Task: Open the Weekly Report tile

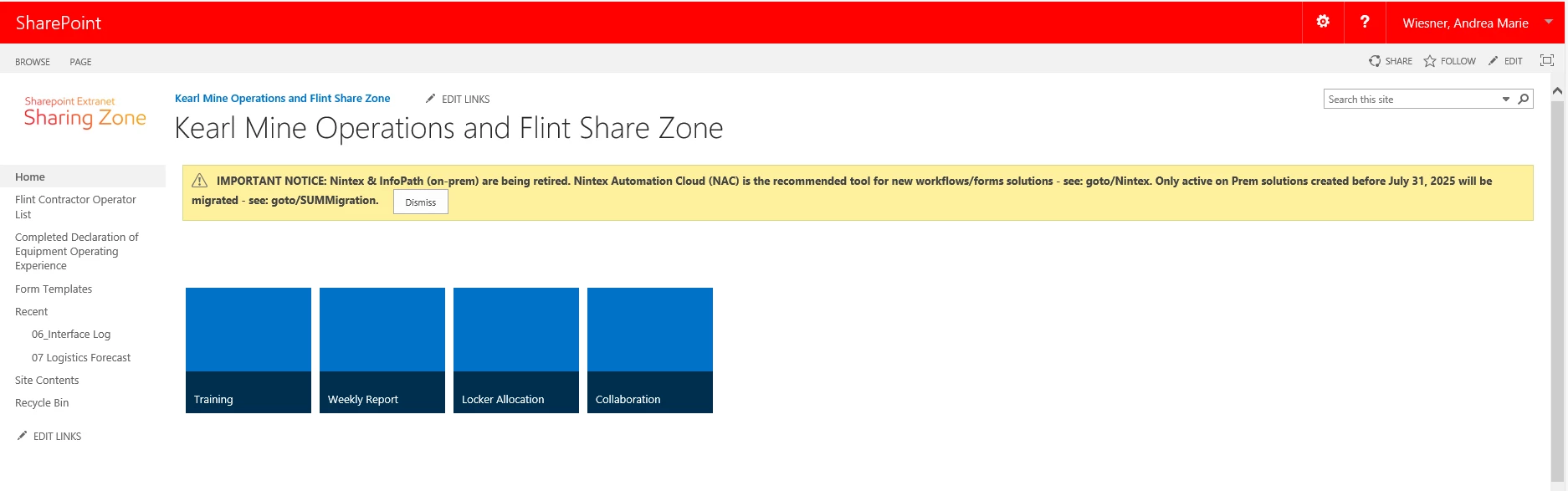Action: pos(382,350)
